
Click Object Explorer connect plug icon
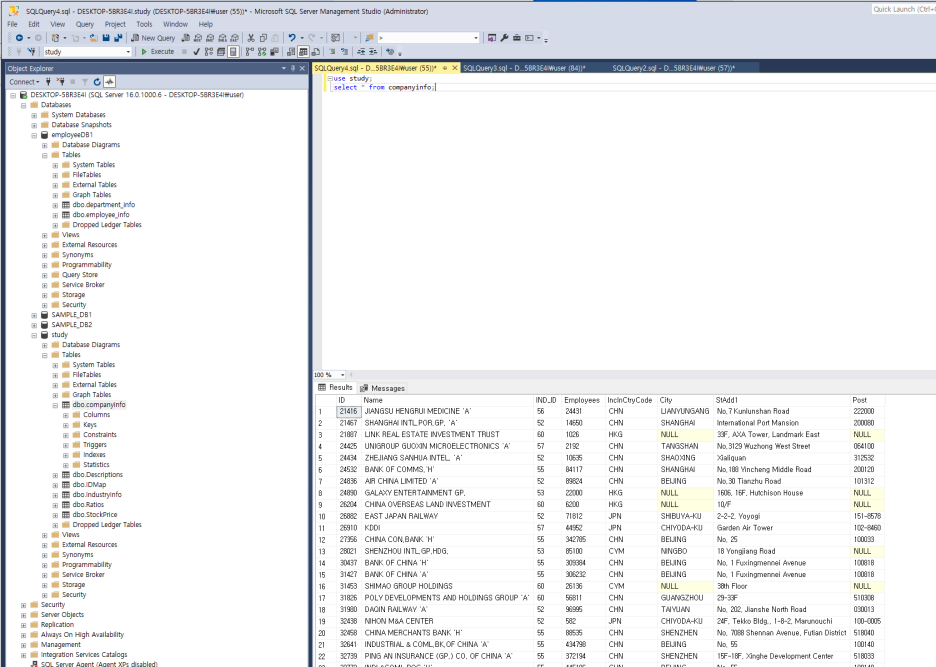click(48, 82)
